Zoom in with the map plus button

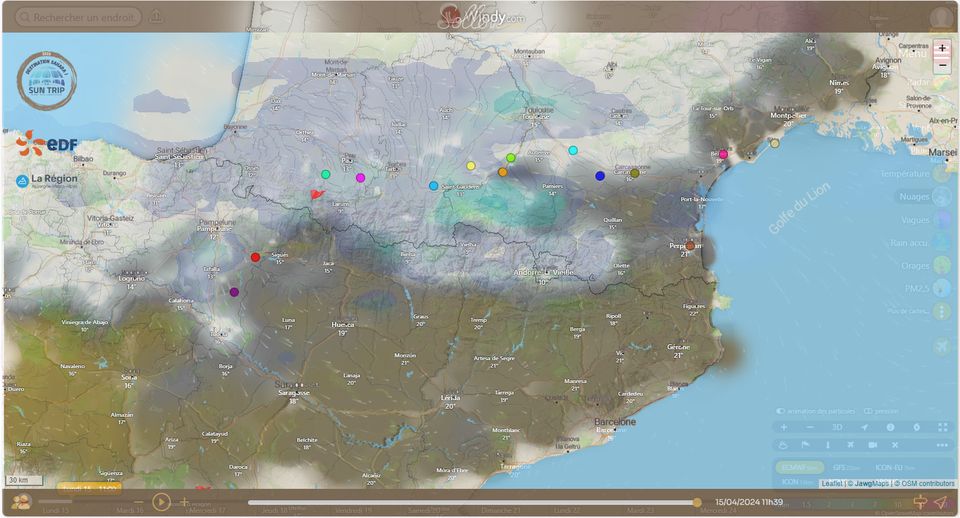pos(942,48)
